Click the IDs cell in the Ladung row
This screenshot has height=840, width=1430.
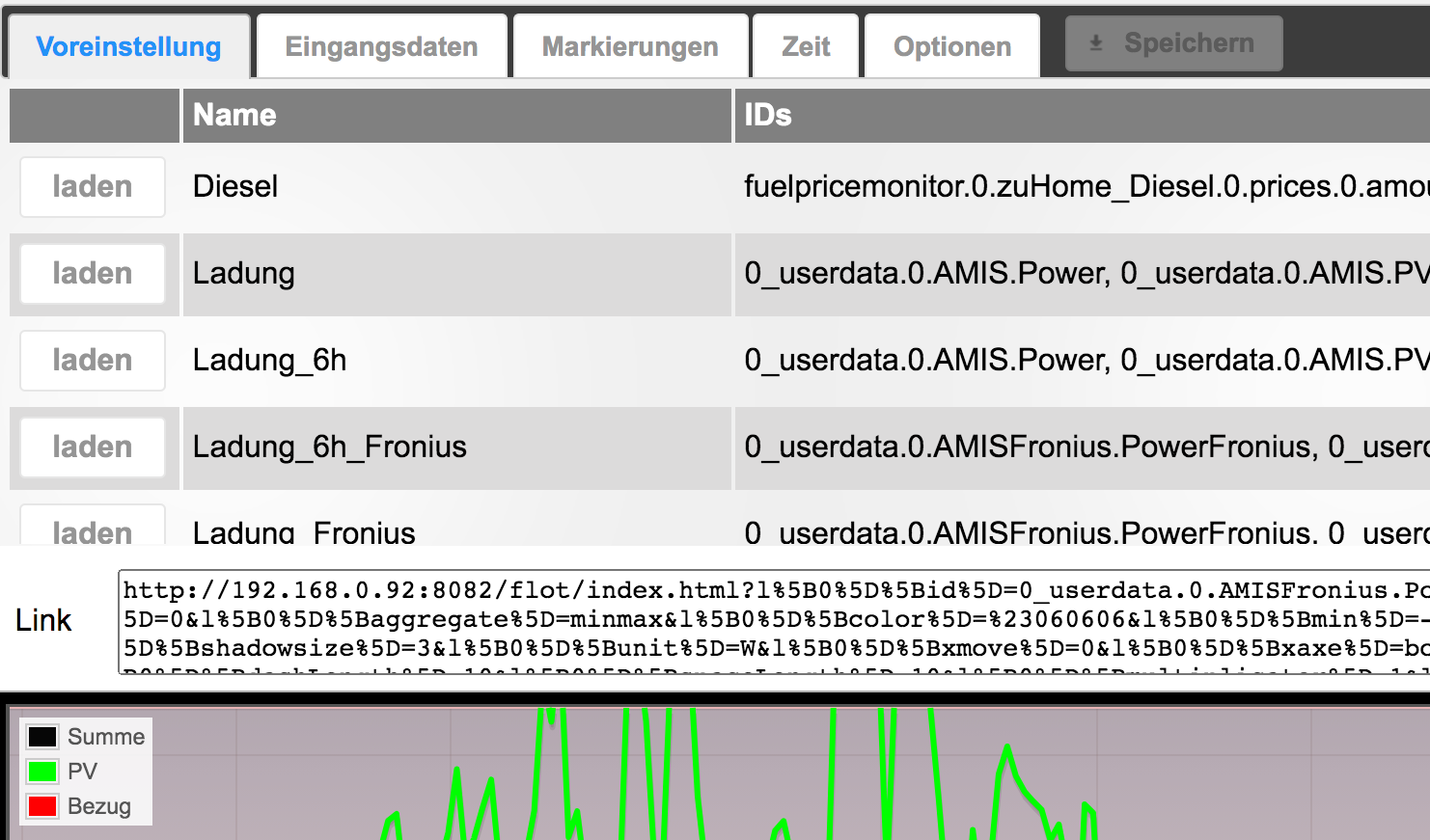tap(1083, 274)
